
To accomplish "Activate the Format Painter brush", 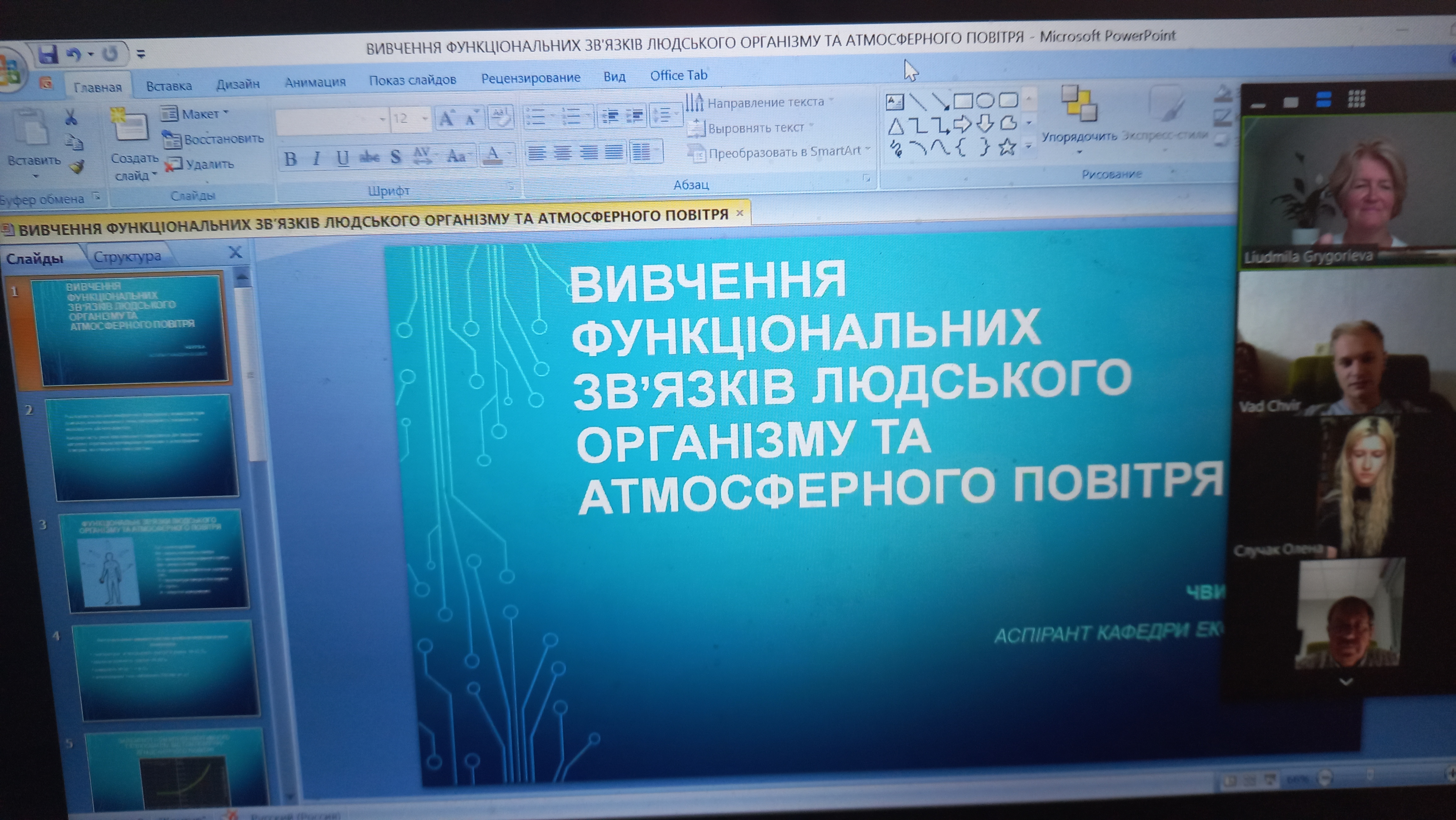I will click(77, 167).
